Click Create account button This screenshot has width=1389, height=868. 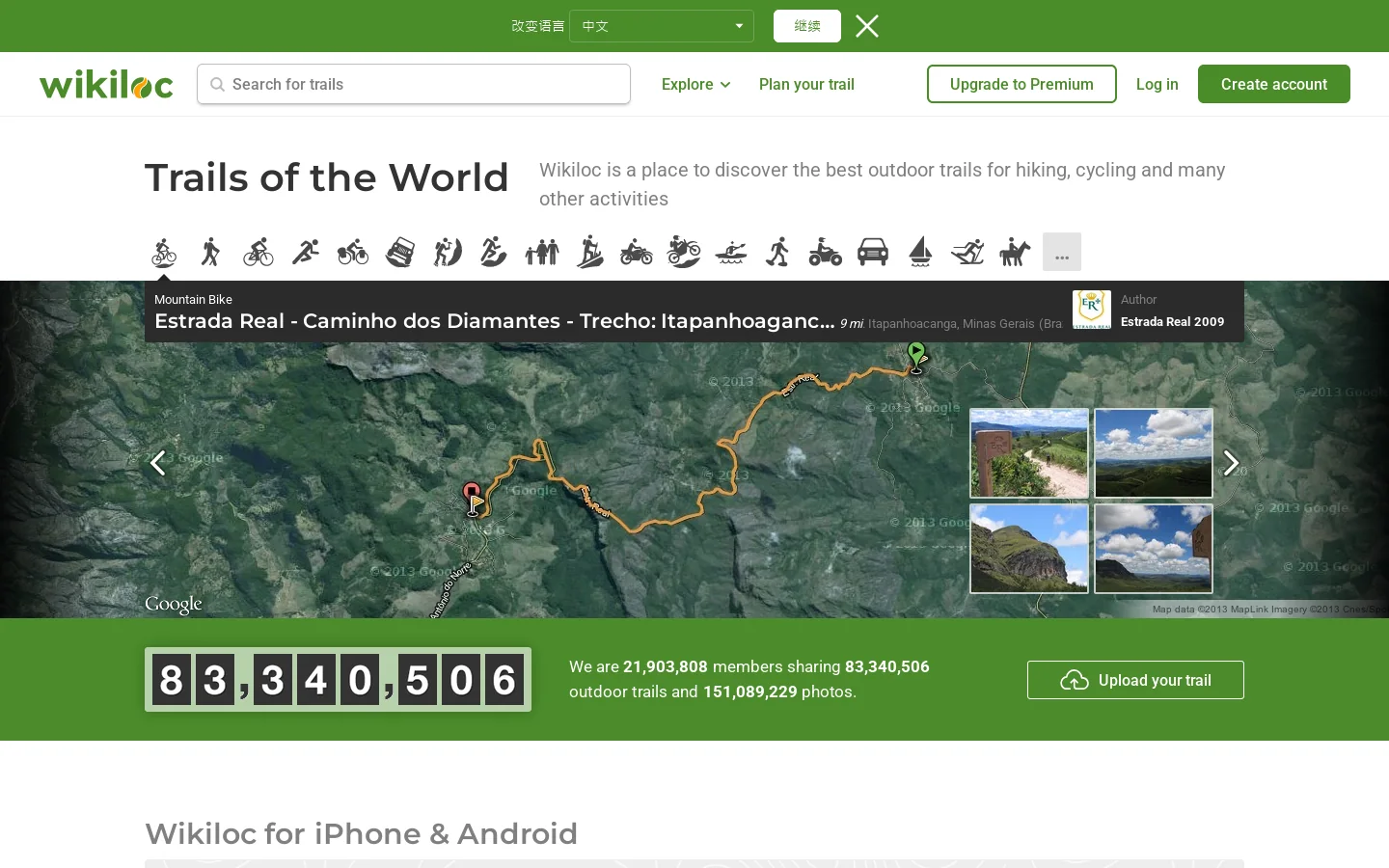[1274, 84]
